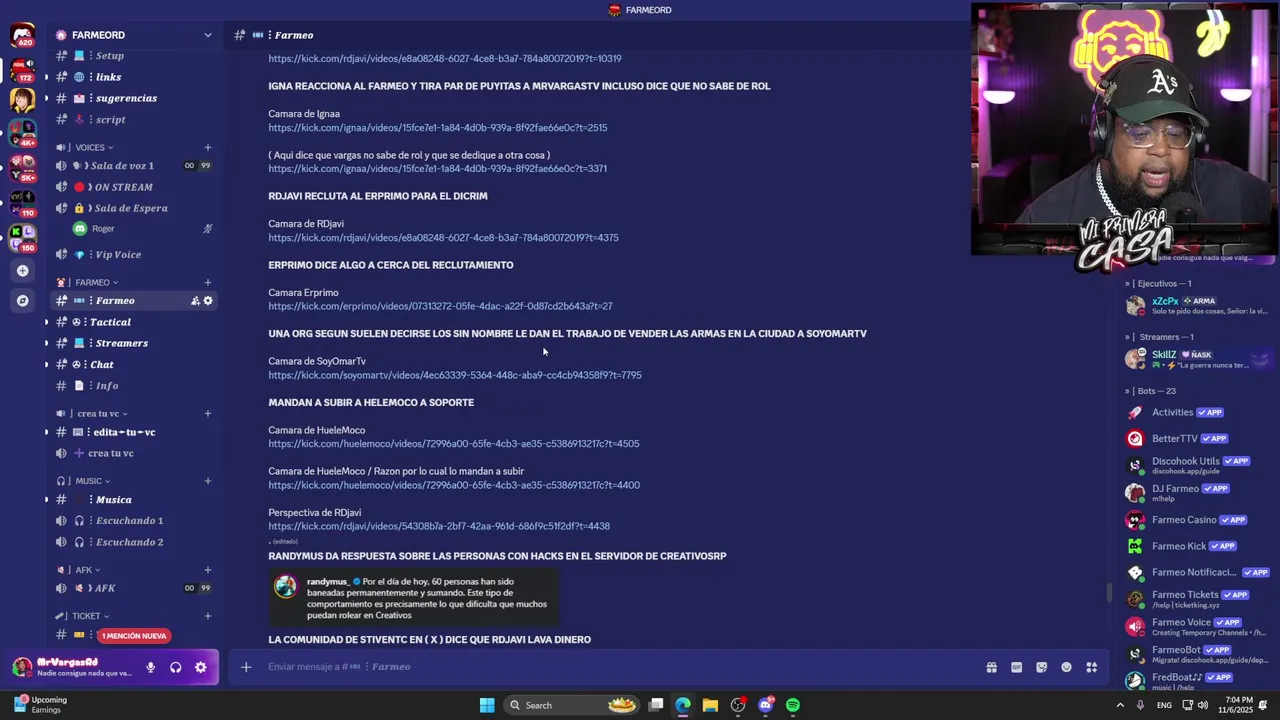Screen dimensions: 1280x720
Task: Open the sugerencias text channel
Action: coord(133,98)
